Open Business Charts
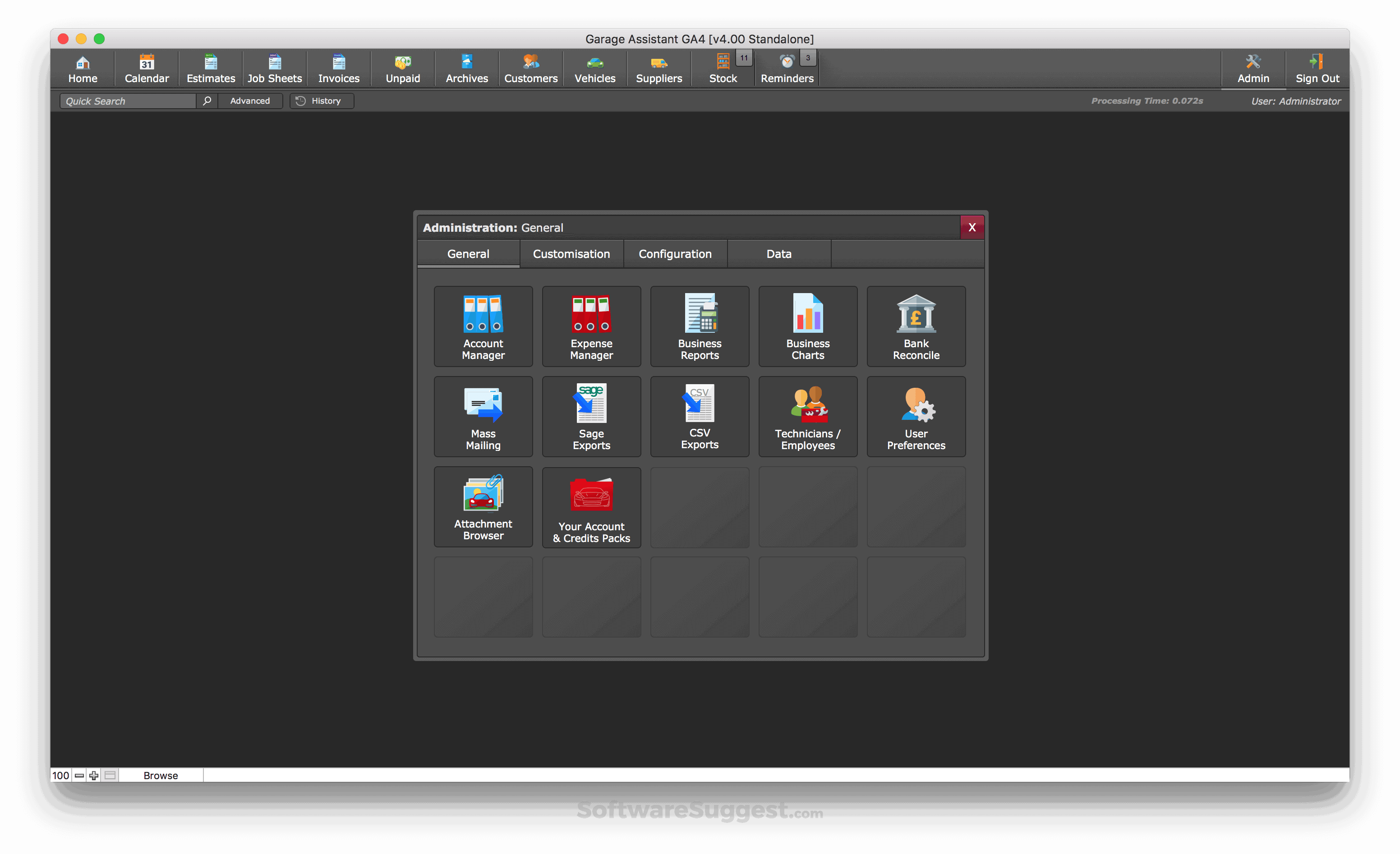 coord(807,326)
